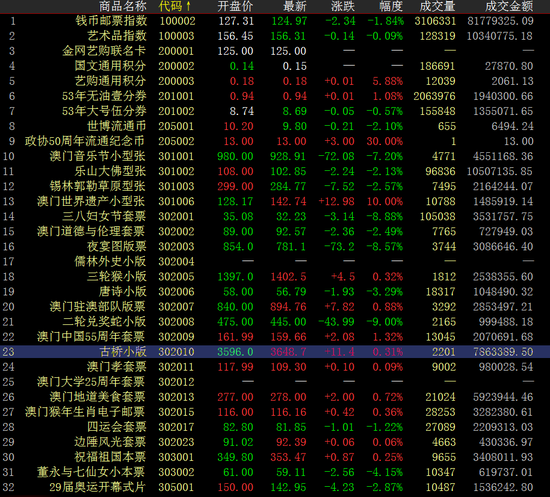
Task: Select the 世博流通币 row name
Action: pos(116,126)
